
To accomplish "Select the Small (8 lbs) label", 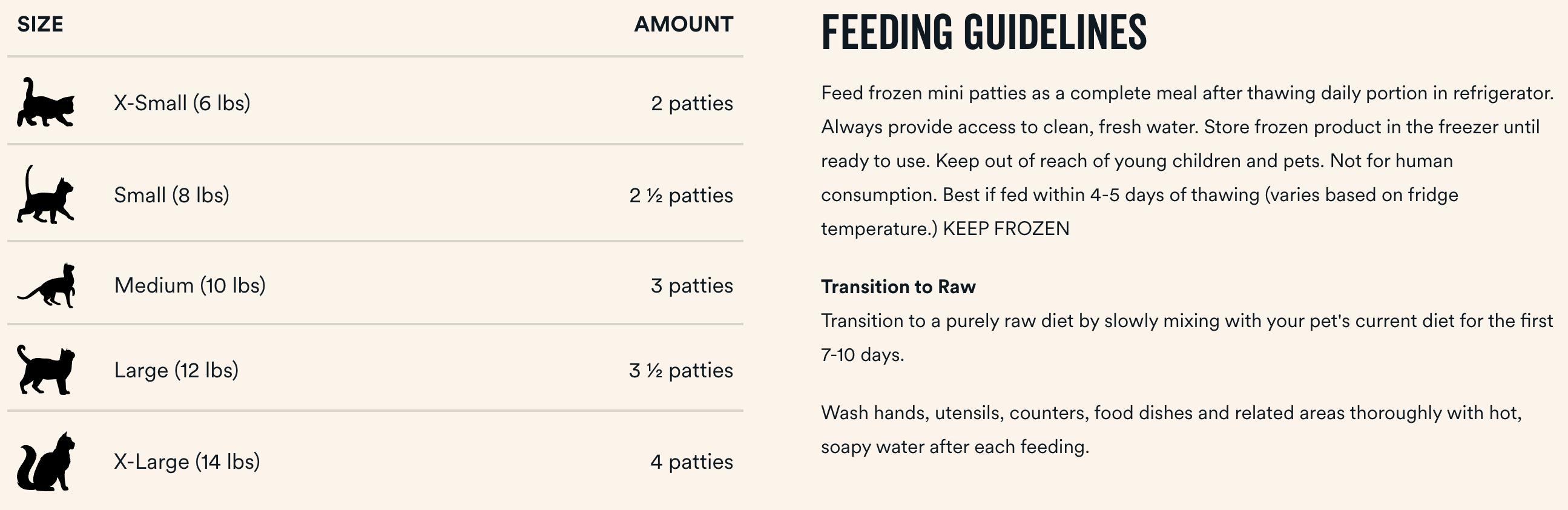I will point(172,195).
